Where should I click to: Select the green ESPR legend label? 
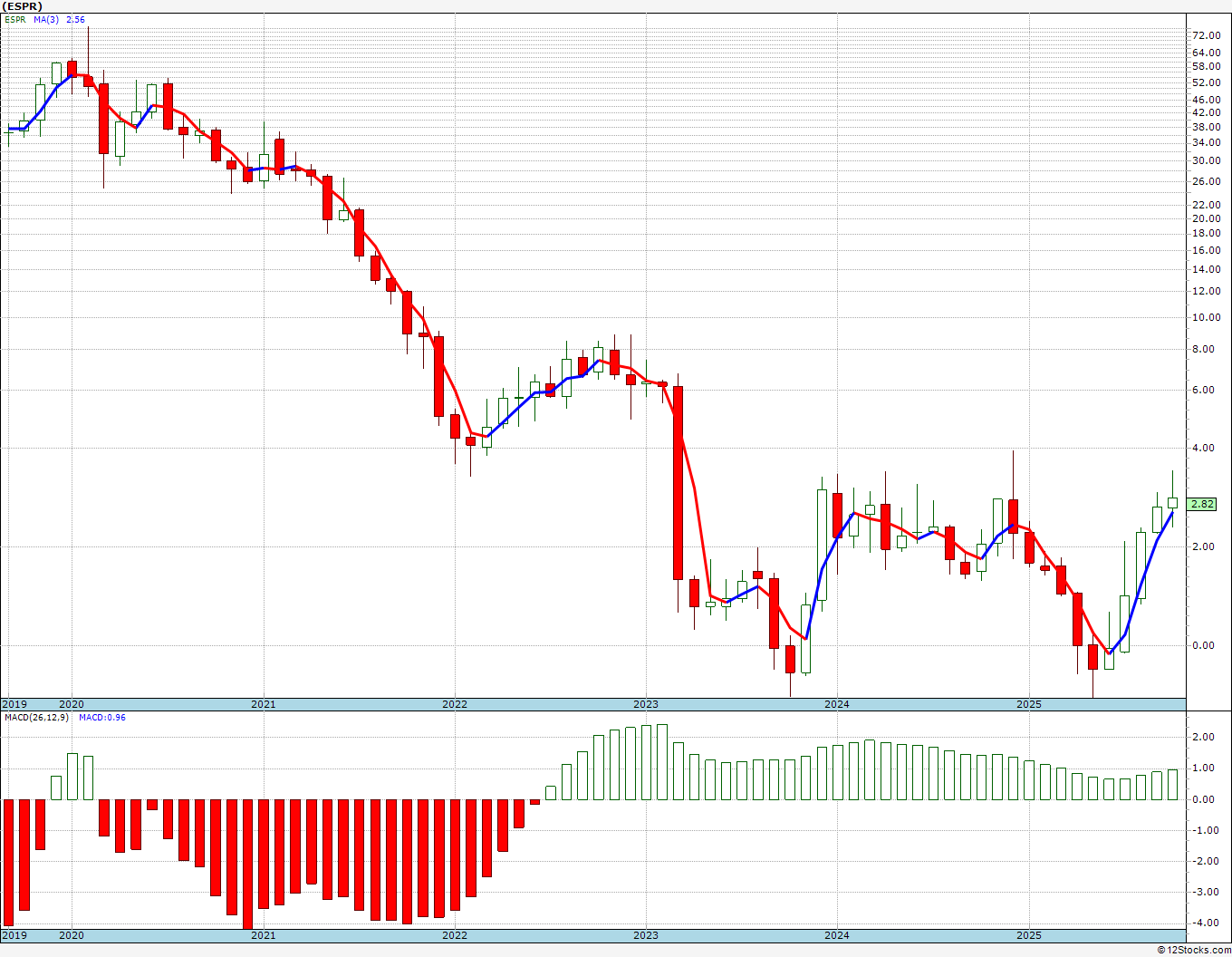14,19
